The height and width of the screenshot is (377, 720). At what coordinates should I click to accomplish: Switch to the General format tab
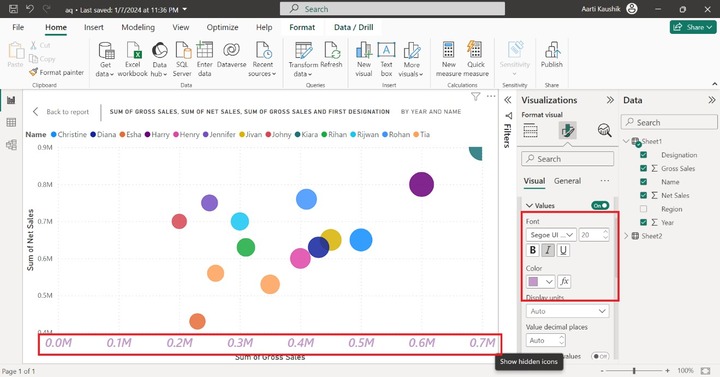(567, 181)
